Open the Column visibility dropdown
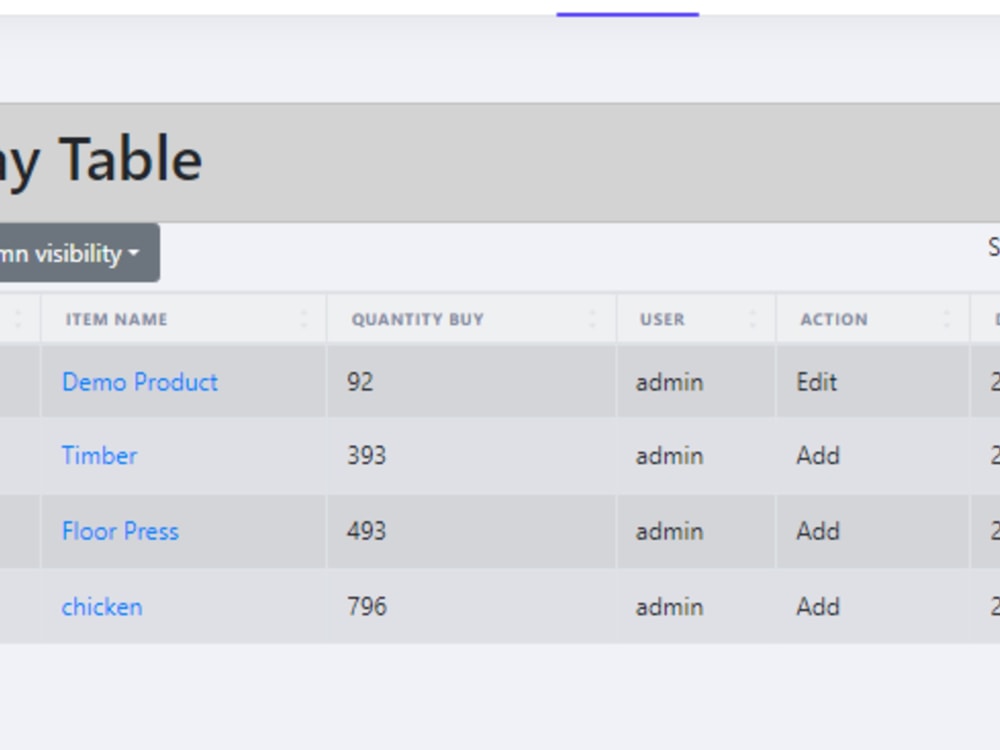 78,253
